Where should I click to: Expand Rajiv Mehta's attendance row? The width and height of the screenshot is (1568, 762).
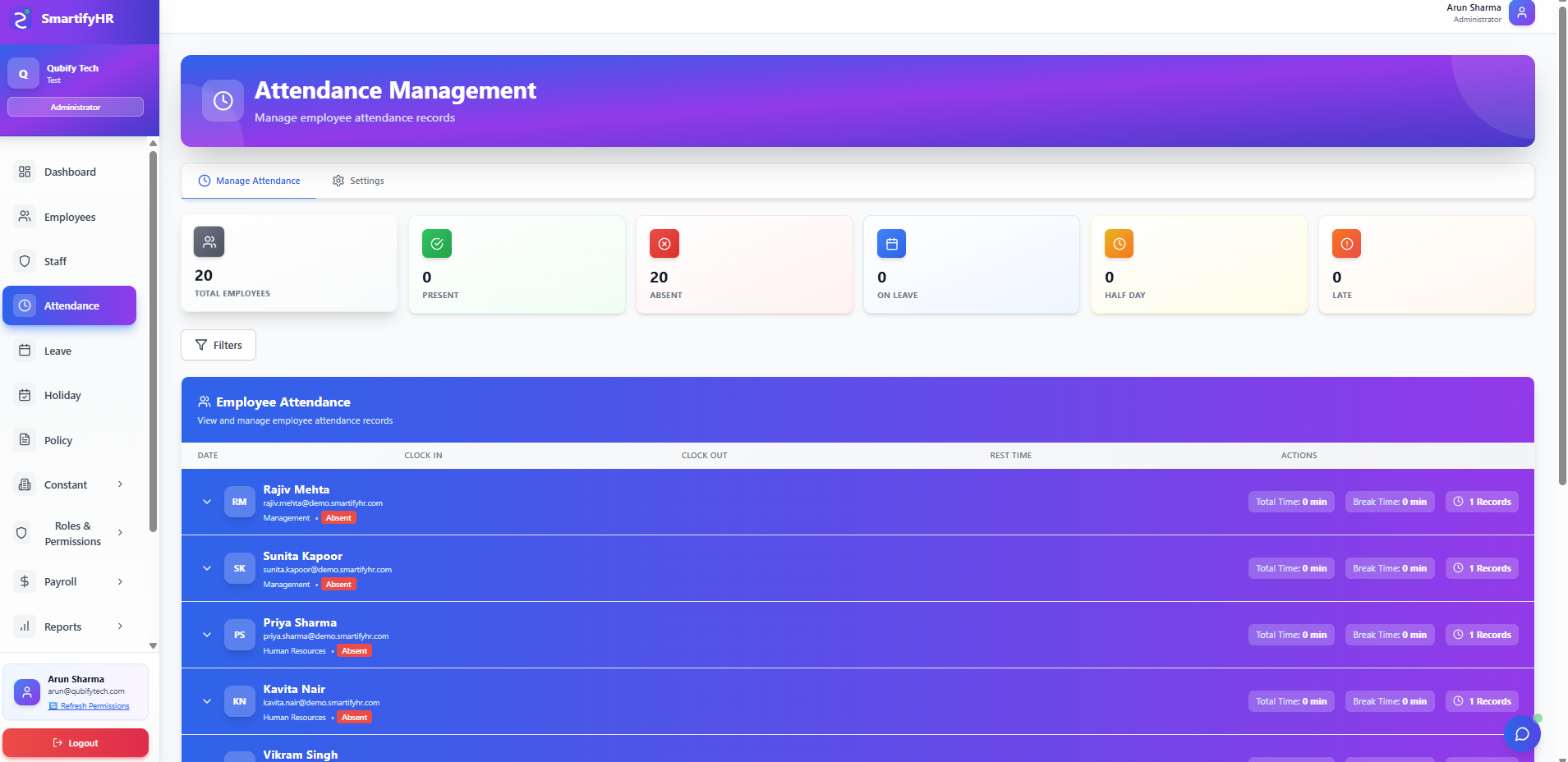206,502
